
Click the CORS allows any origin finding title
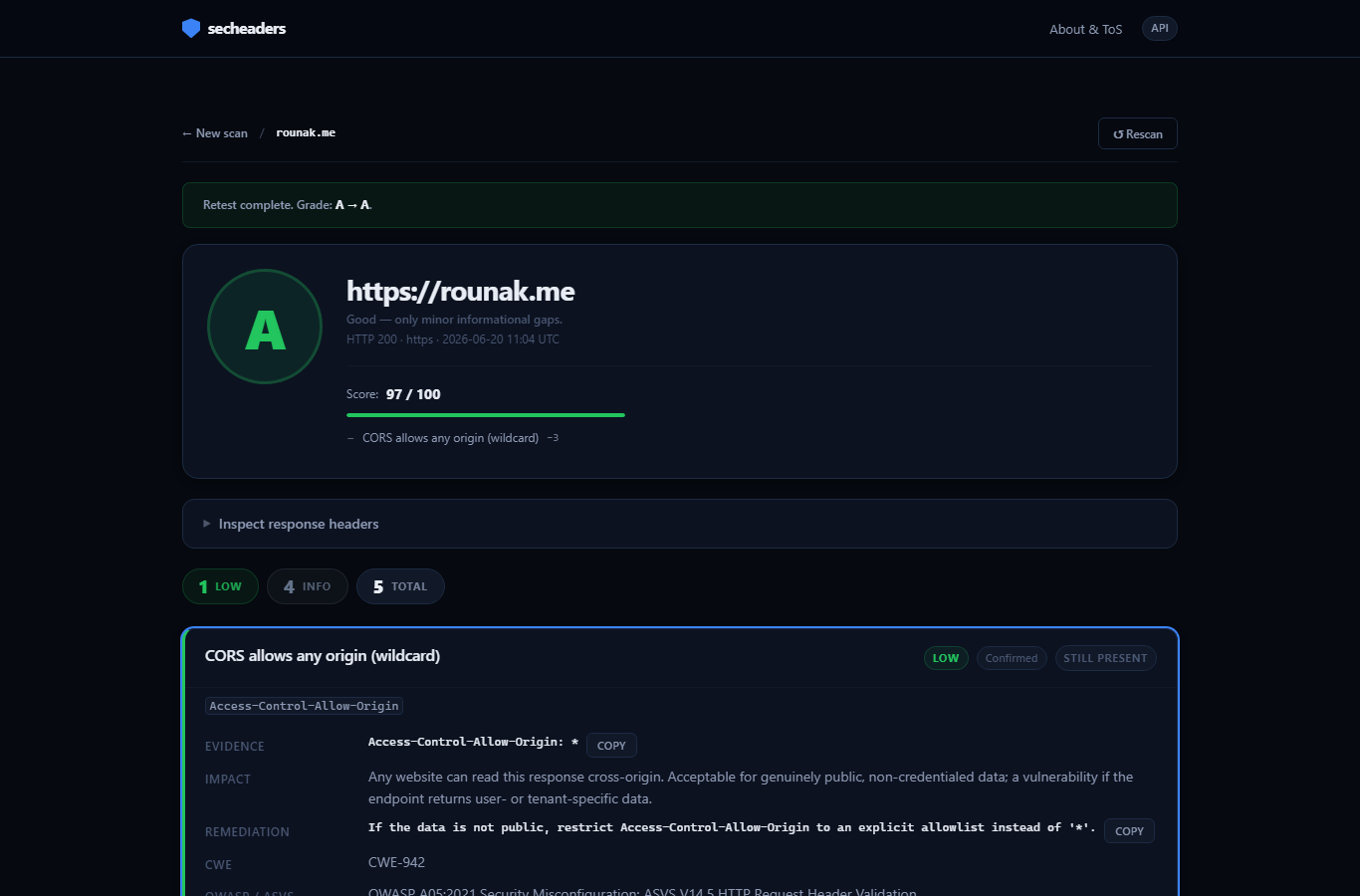(x=323, y=656)
